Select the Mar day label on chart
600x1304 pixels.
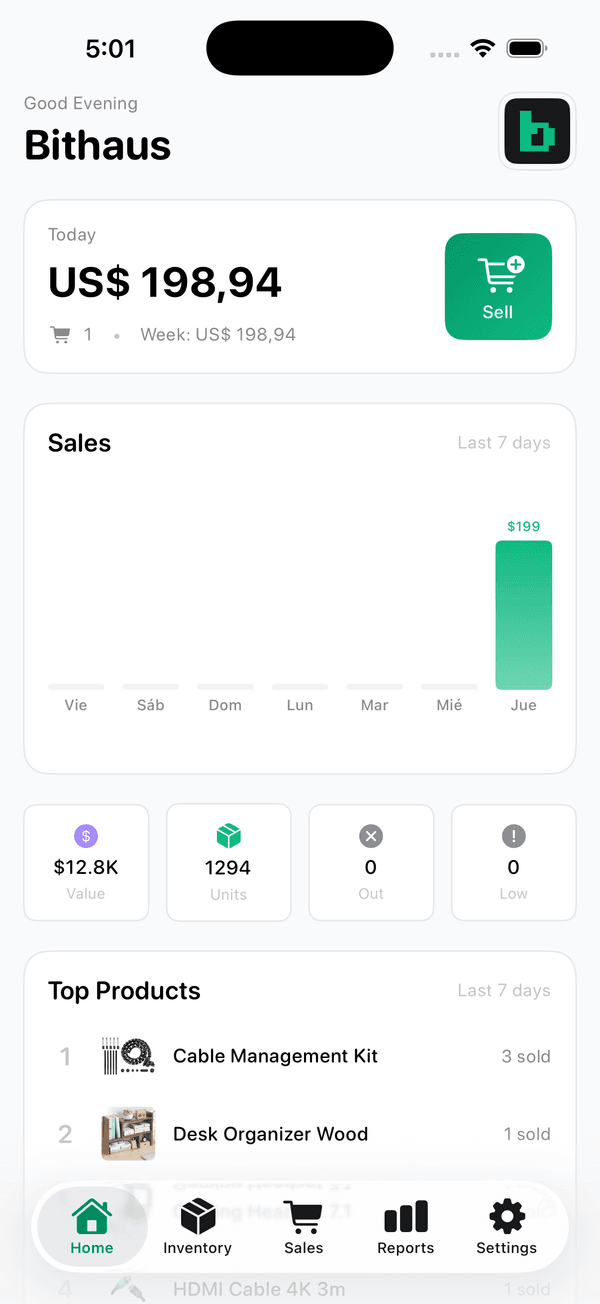(x=374, y=705)
